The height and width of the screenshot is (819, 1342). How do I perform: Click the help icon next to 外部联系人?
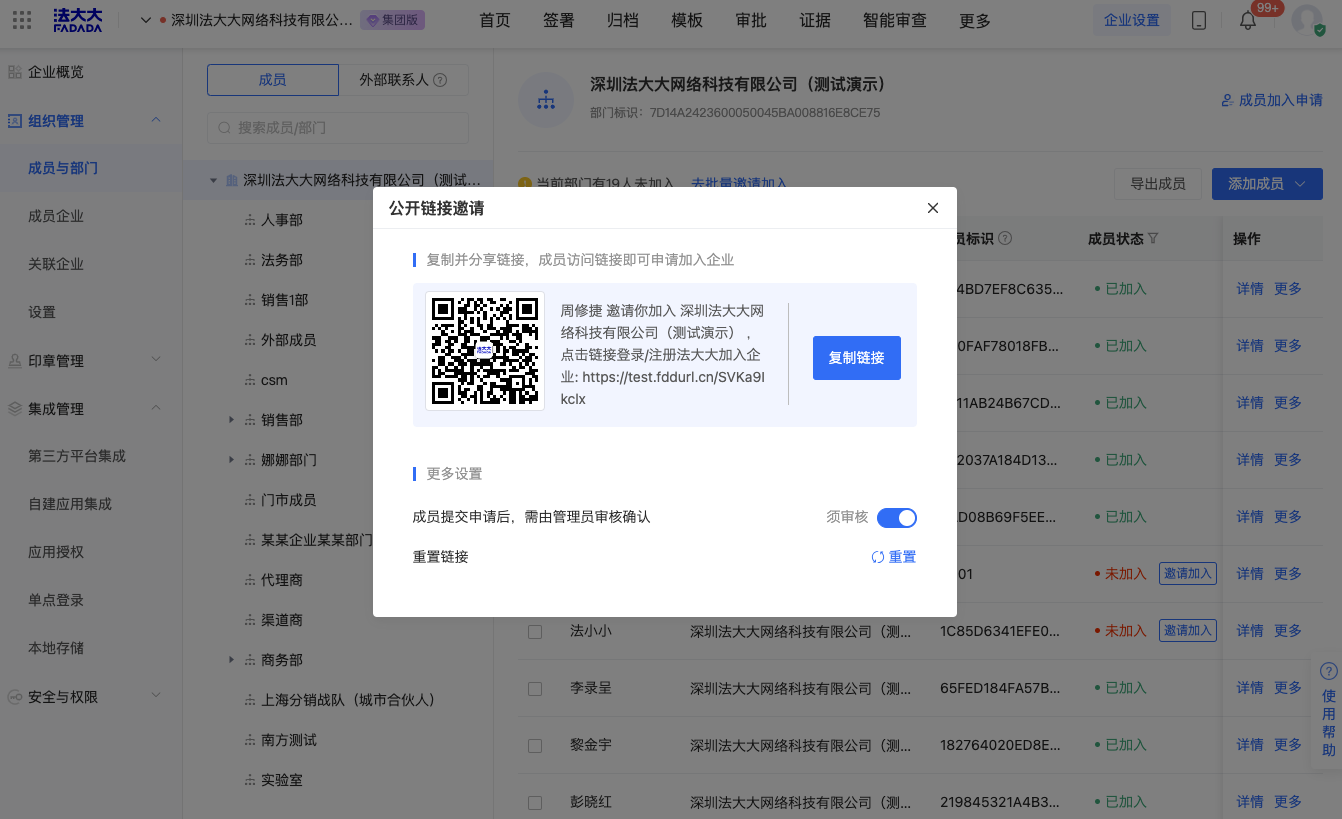pos(440,80)
